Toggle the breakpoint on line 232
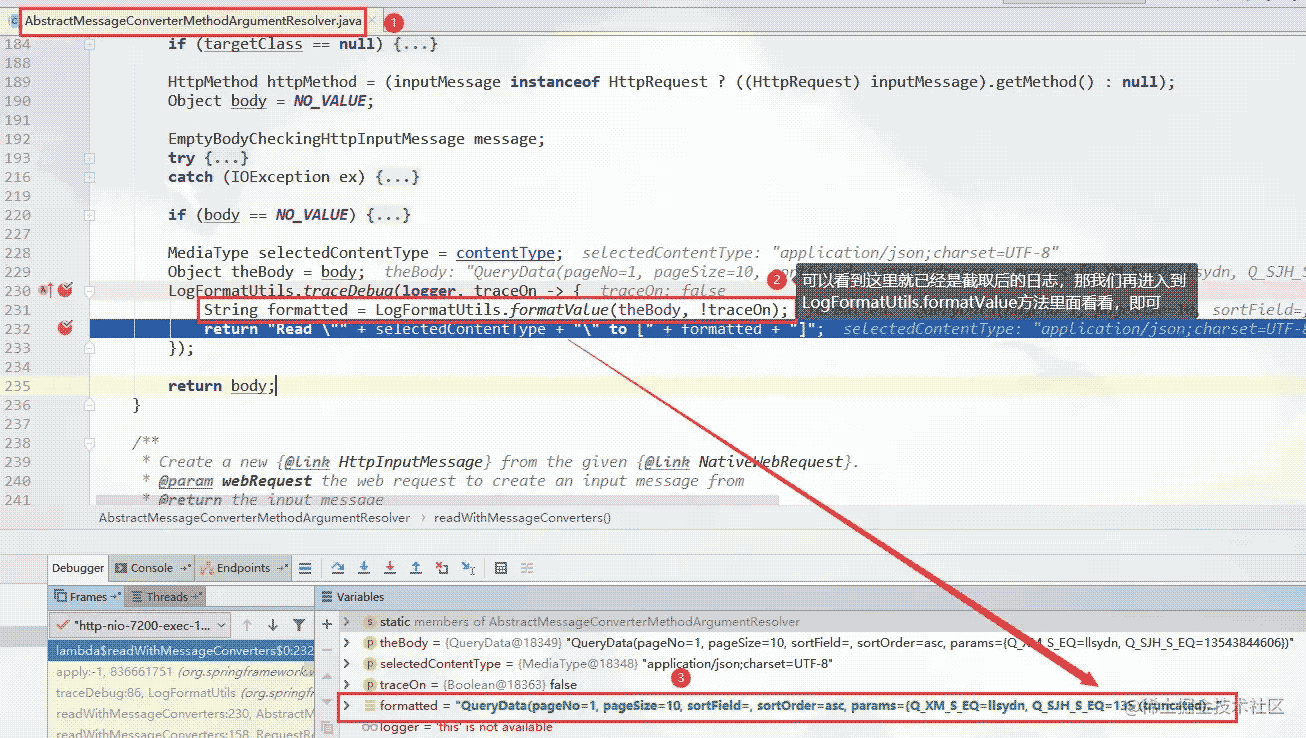 coord(65,328)
